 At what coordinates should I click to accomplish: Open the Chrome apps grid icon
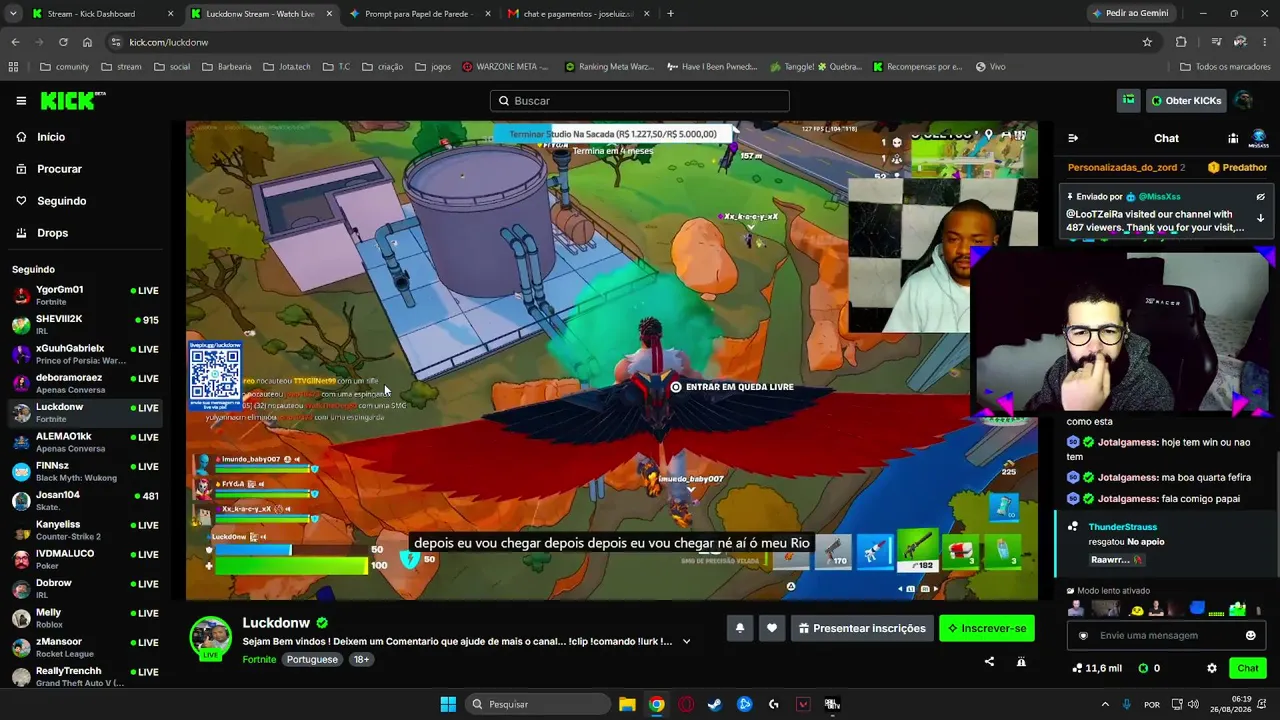click(13, 67)
